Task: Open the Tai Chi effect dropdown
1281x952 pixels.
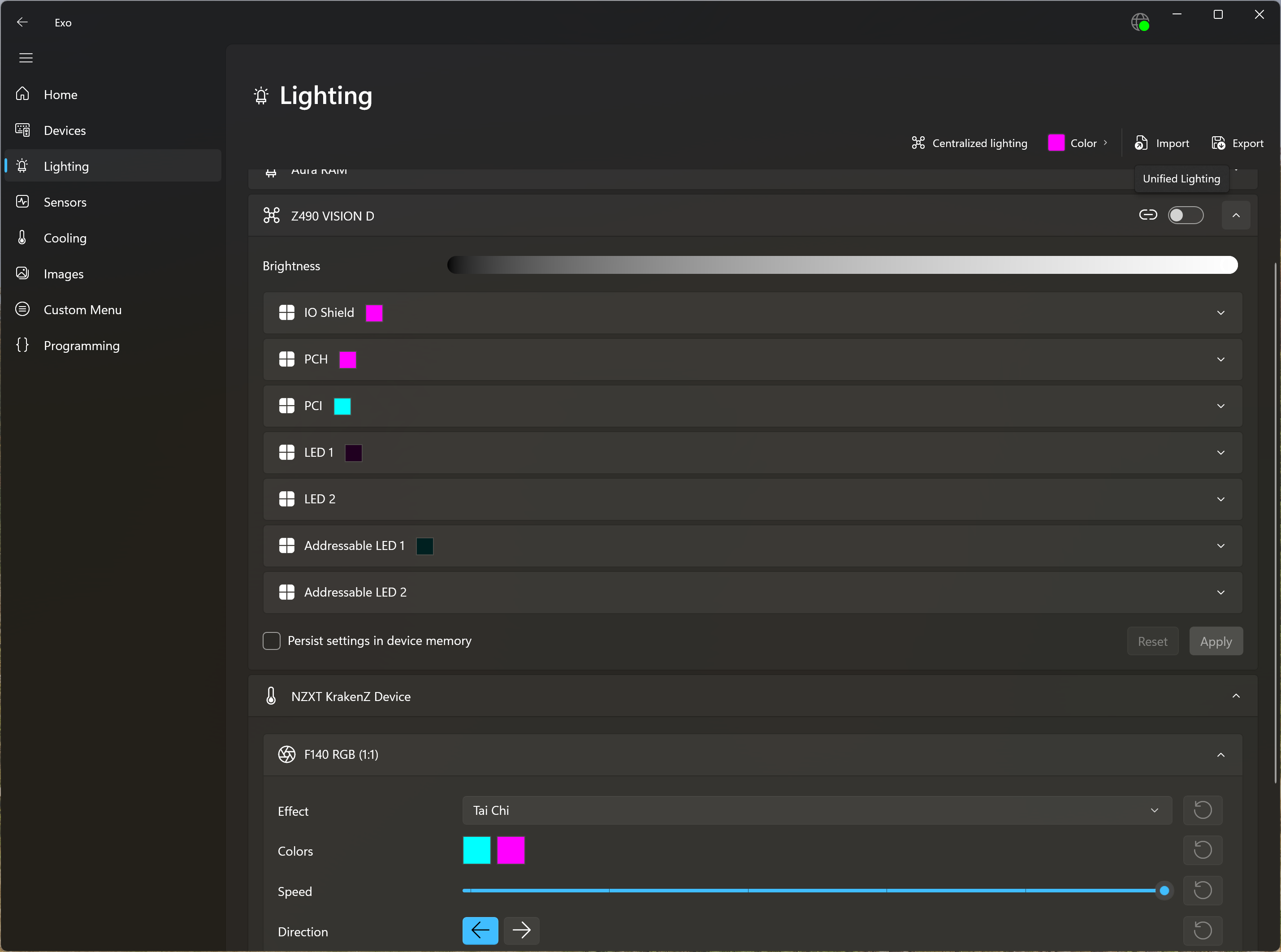Action: pos(817,810)
